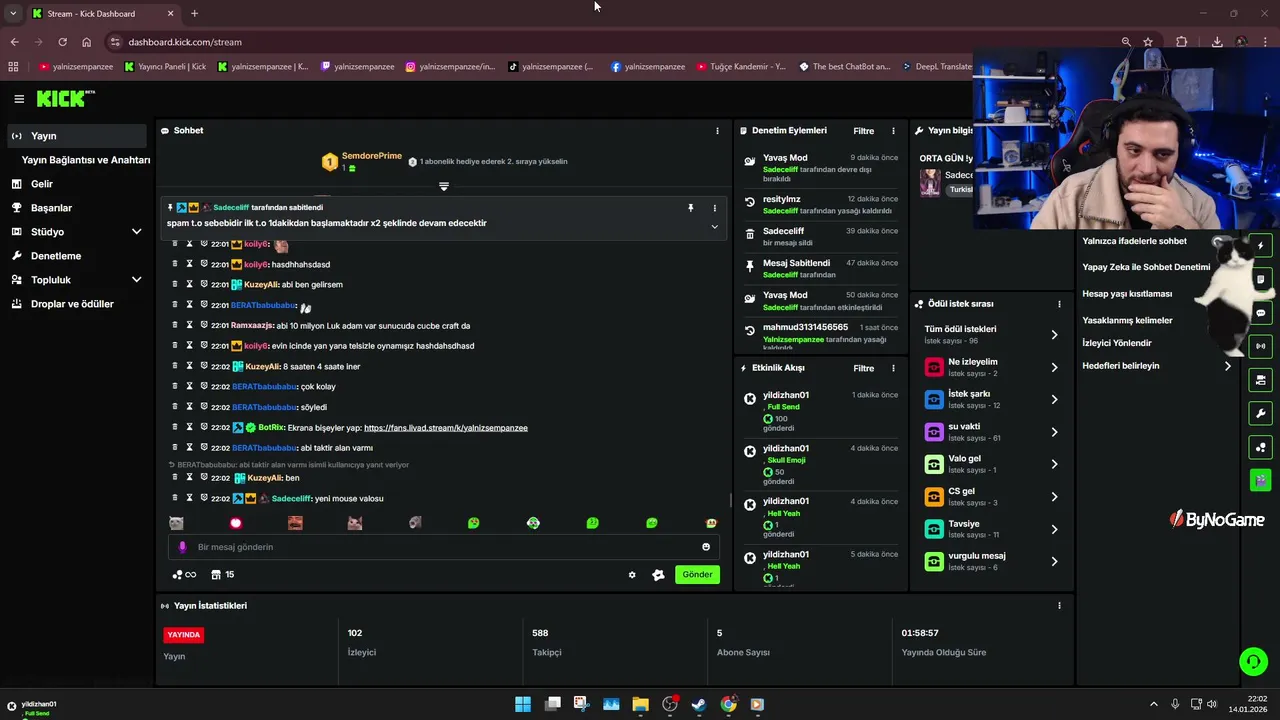Click the chat bubble icon in right sidebar
Image resolution: width=1280 pixels, height=720 pixels.
tap(1260, 313)
